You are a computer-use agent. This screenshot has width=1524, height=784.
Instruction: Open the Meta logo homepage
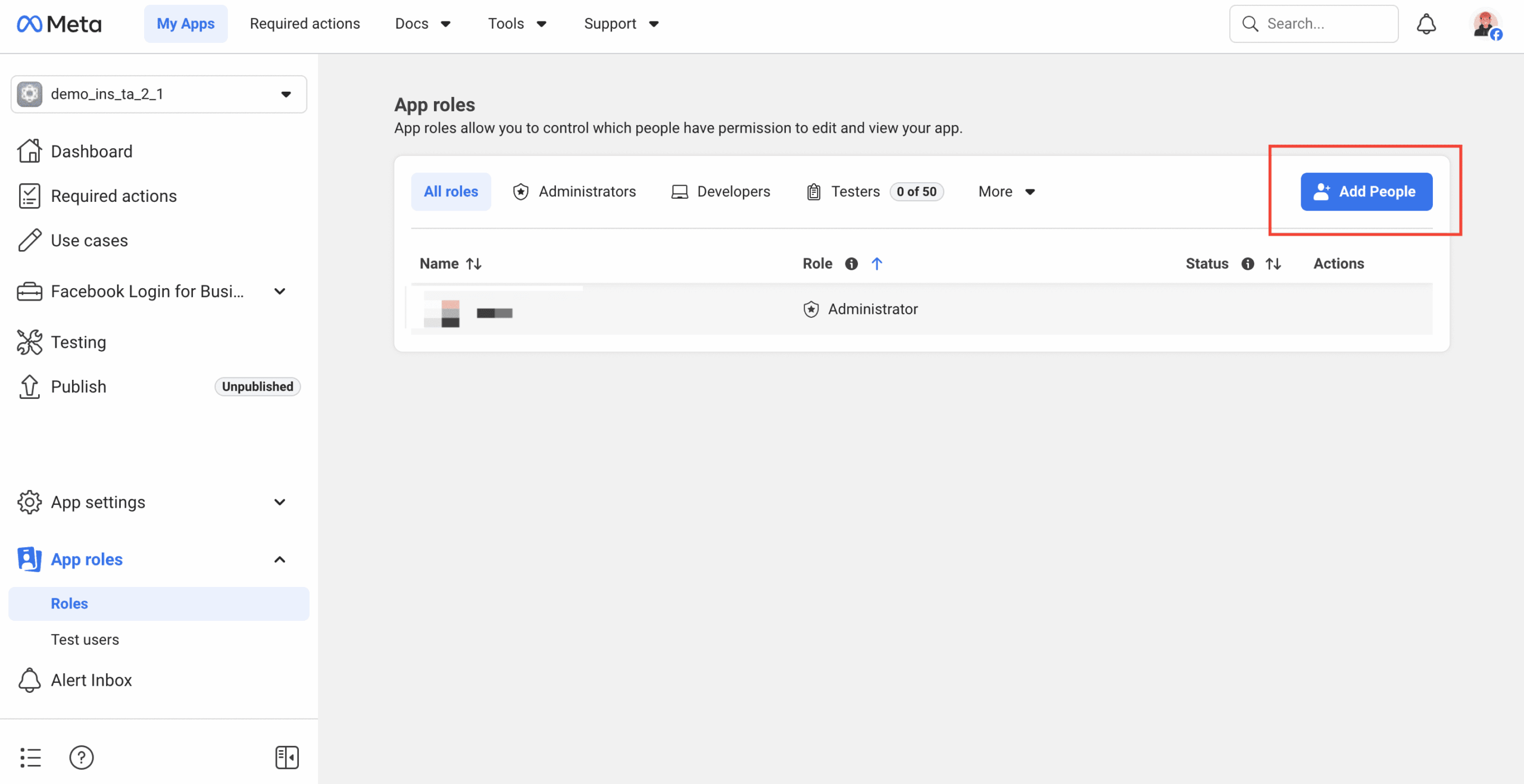coord(59,23)
